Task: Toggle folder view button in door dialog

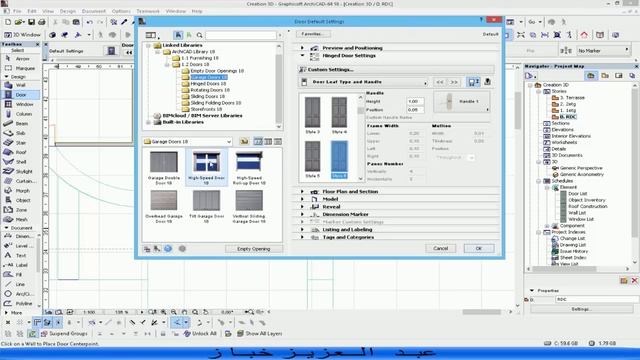Action: 151,36
